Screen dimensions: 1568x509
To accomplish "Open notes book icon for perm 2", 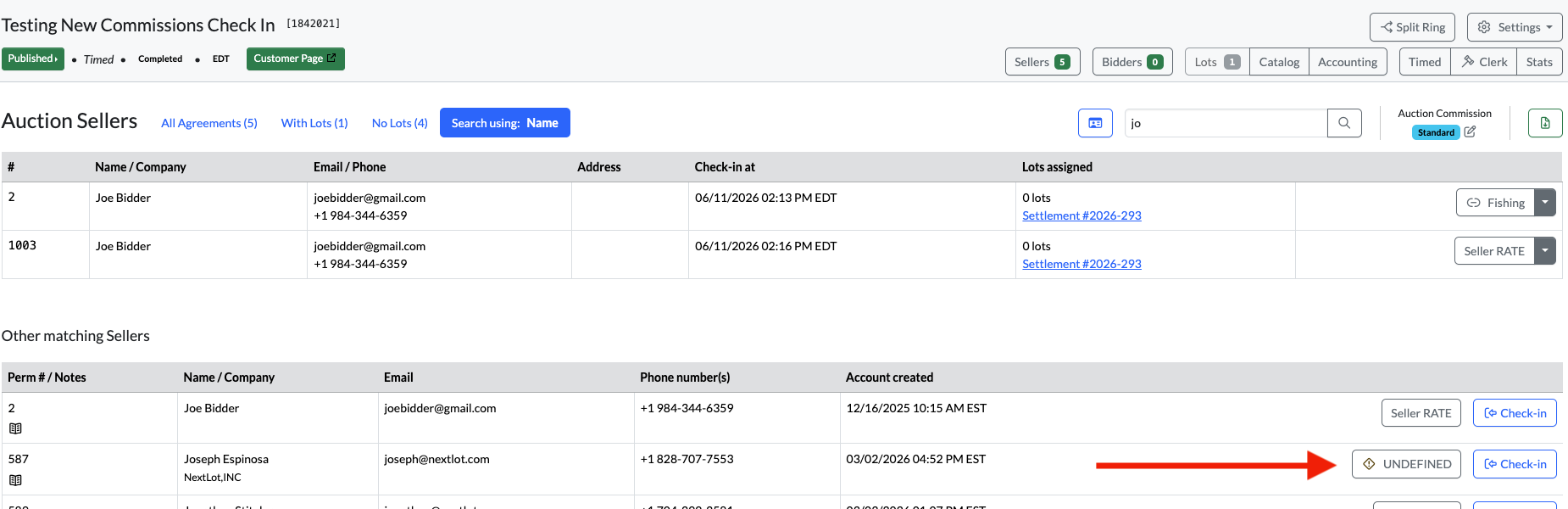I will 15,428.
